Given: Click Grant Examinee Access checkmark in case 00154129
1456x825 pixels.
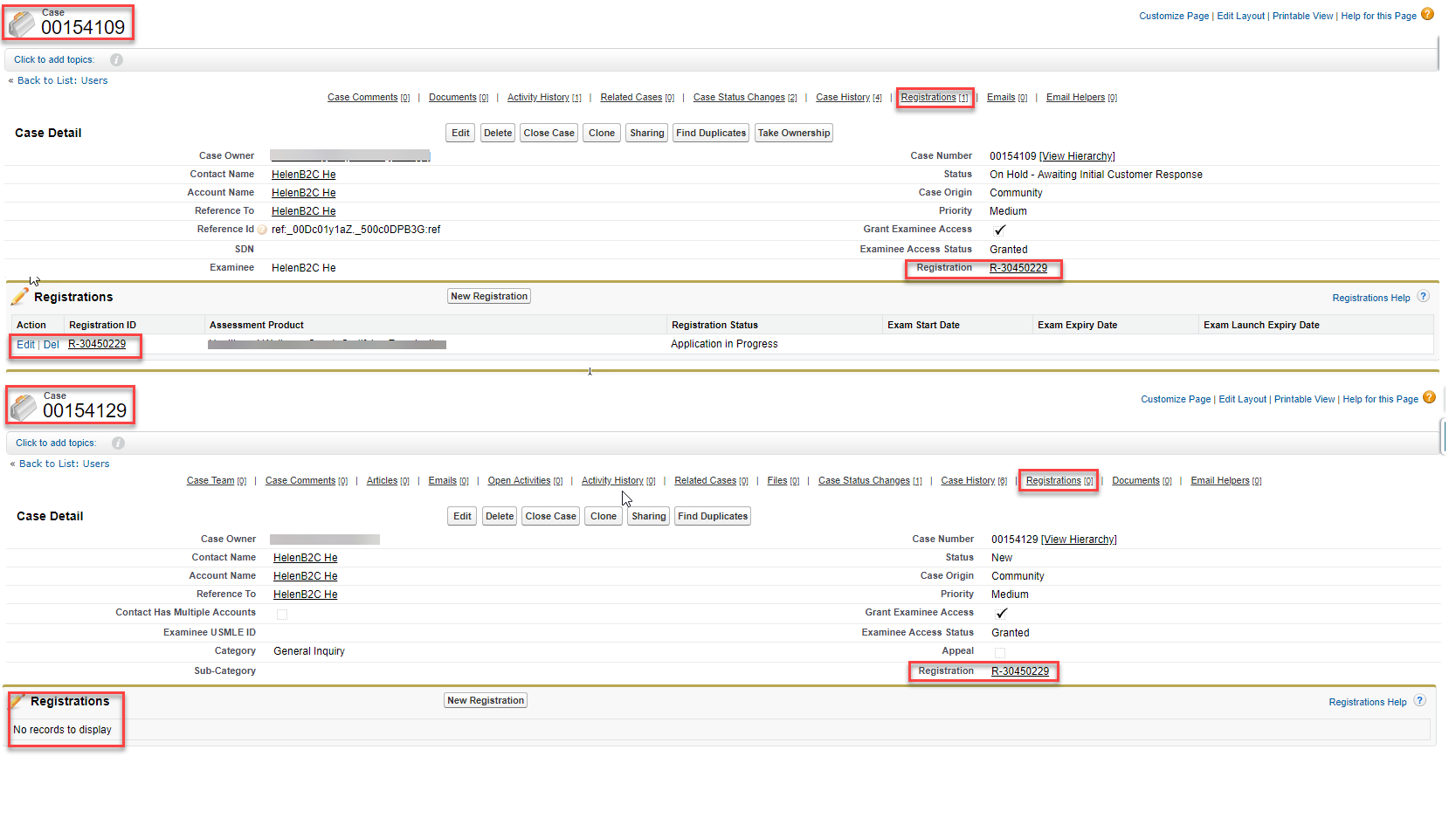Looking at the screenshot, I should (1001, 614).
